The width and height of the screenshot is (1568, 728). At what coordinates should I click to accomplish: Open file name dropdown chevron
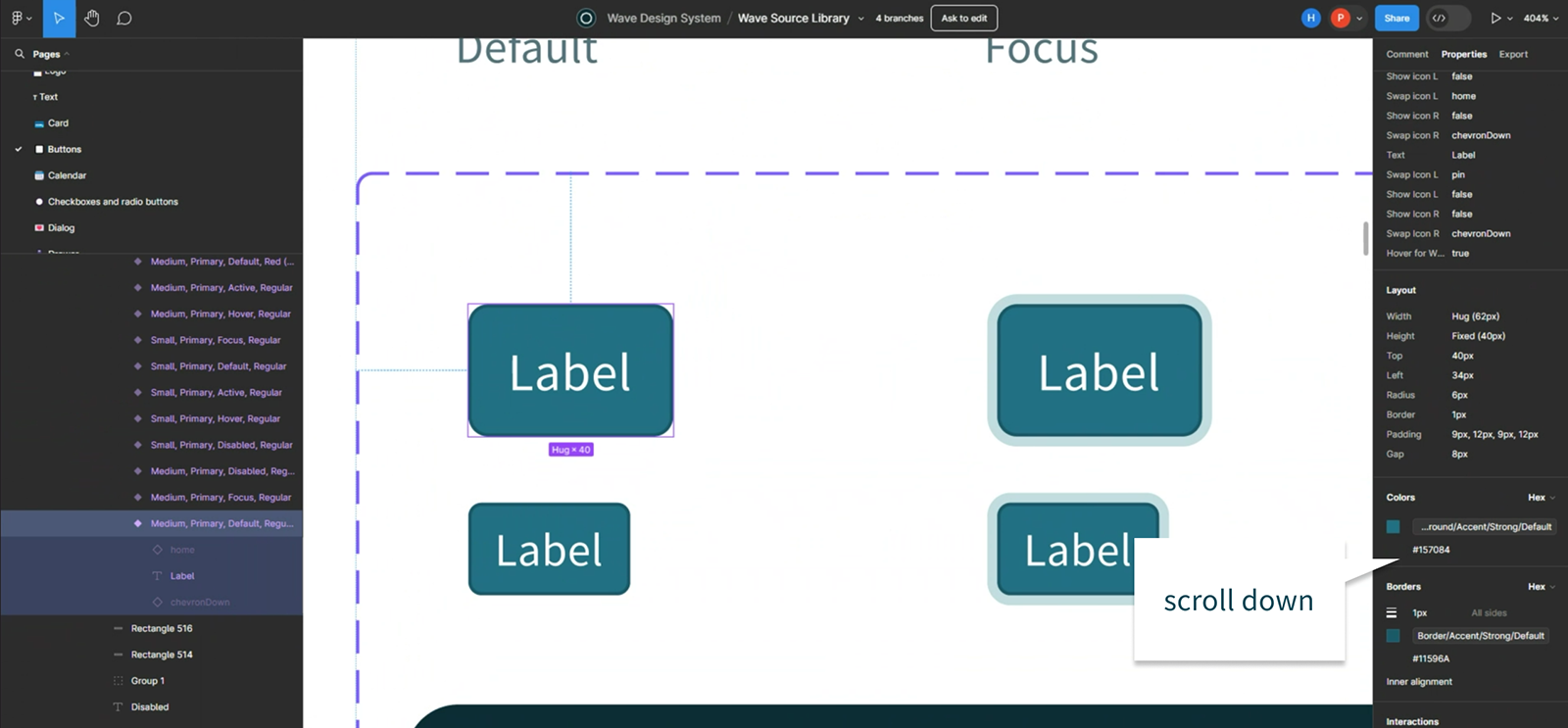pyautogui.click(x=861, y=18)
